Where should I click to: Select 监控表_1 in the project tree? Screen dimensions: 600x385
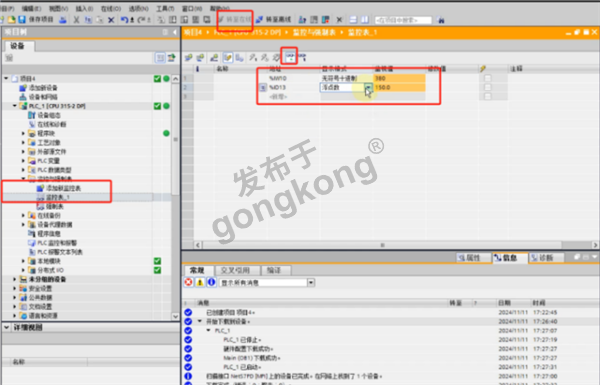pos(53,197)
